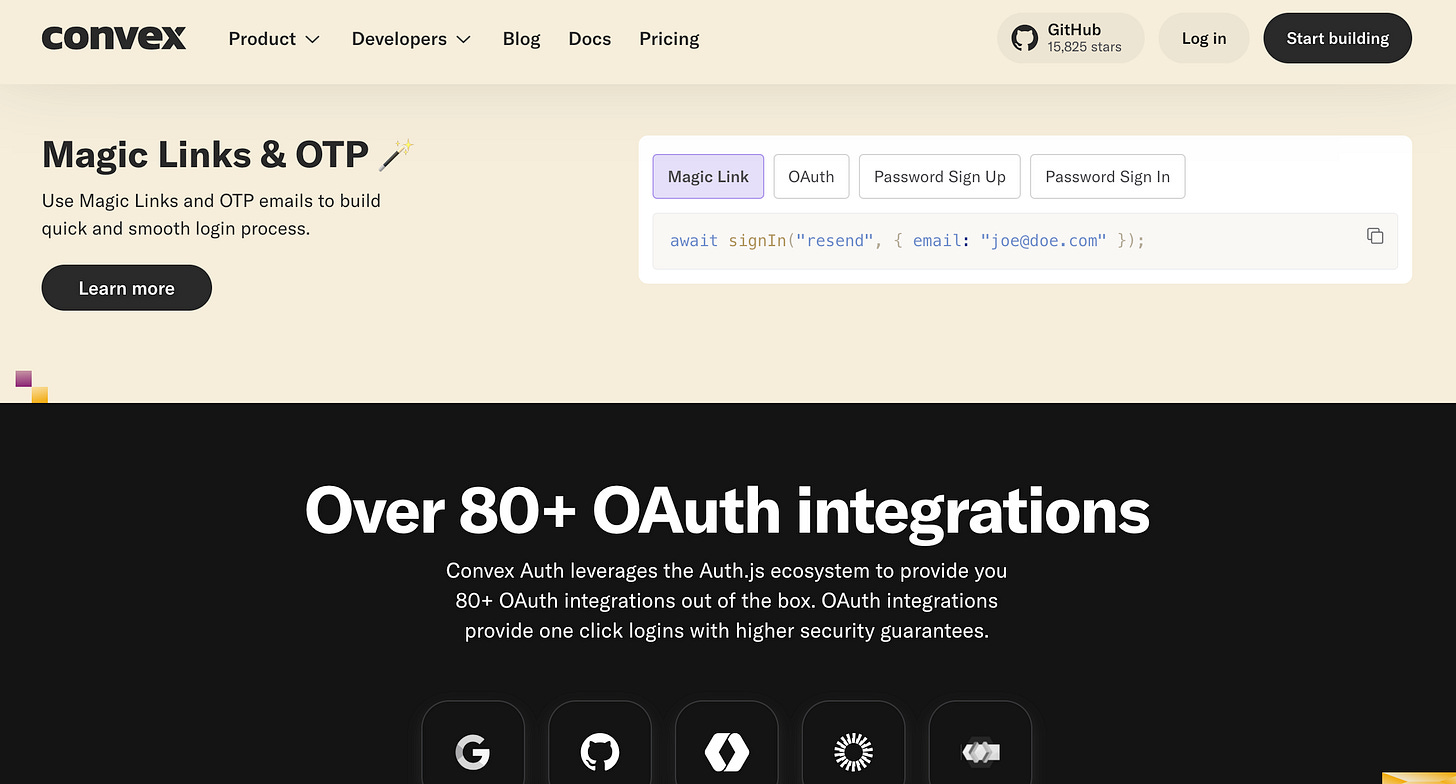Viewport: 1456px width, 784px height.
Task: Expand the Developers menu
Action: click(x=411, y=39)
